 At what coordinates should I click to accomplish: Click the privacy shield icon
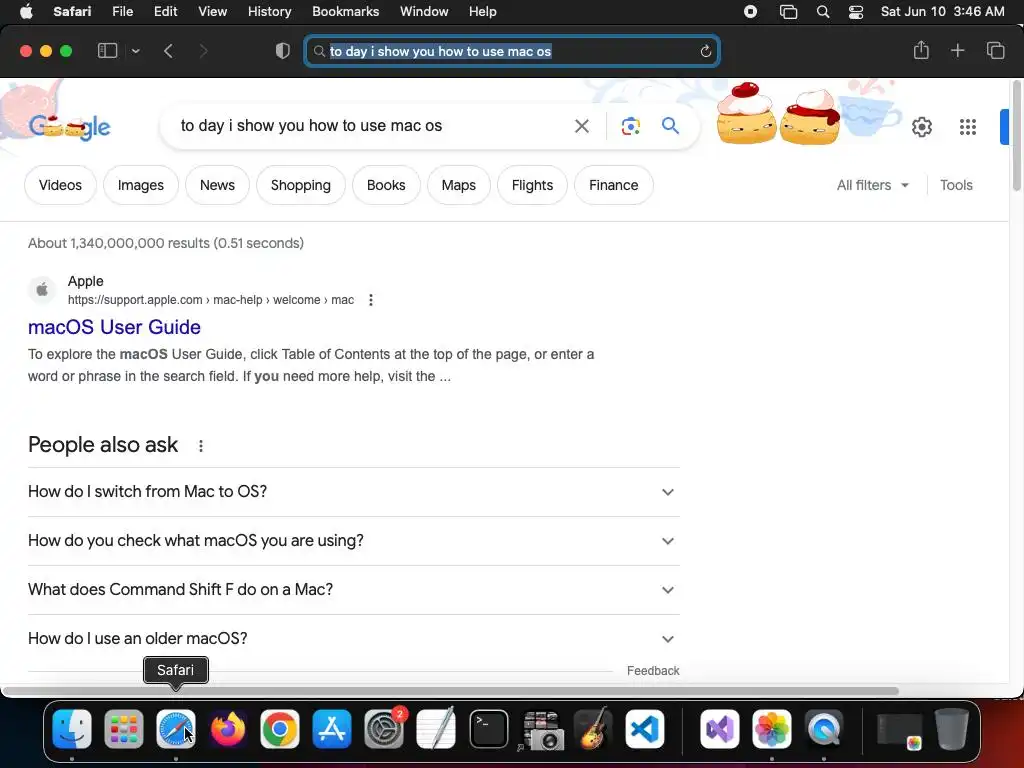(x=283, y=51)
